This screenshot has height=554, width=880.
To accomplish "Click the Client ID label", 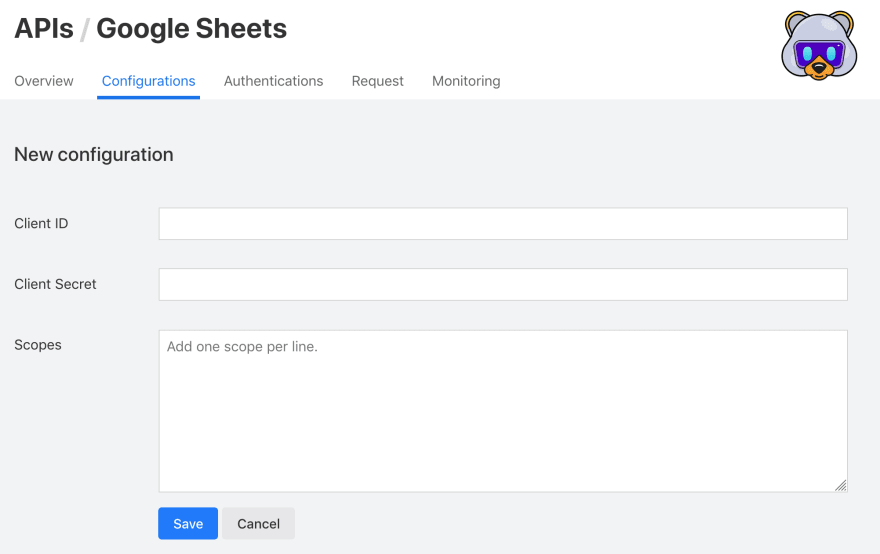I will (x=41, y=223).
